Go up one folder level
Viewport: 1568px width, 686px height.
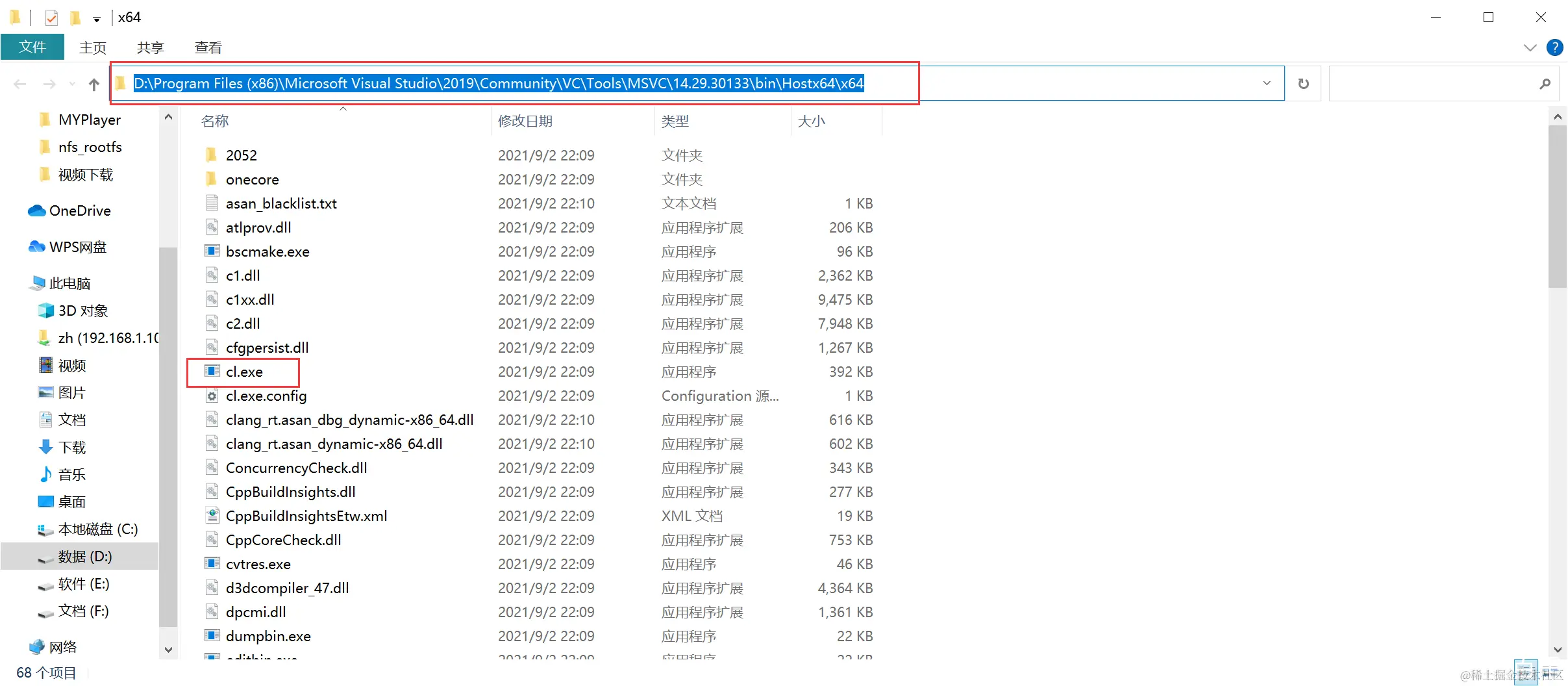click(94, 84)
